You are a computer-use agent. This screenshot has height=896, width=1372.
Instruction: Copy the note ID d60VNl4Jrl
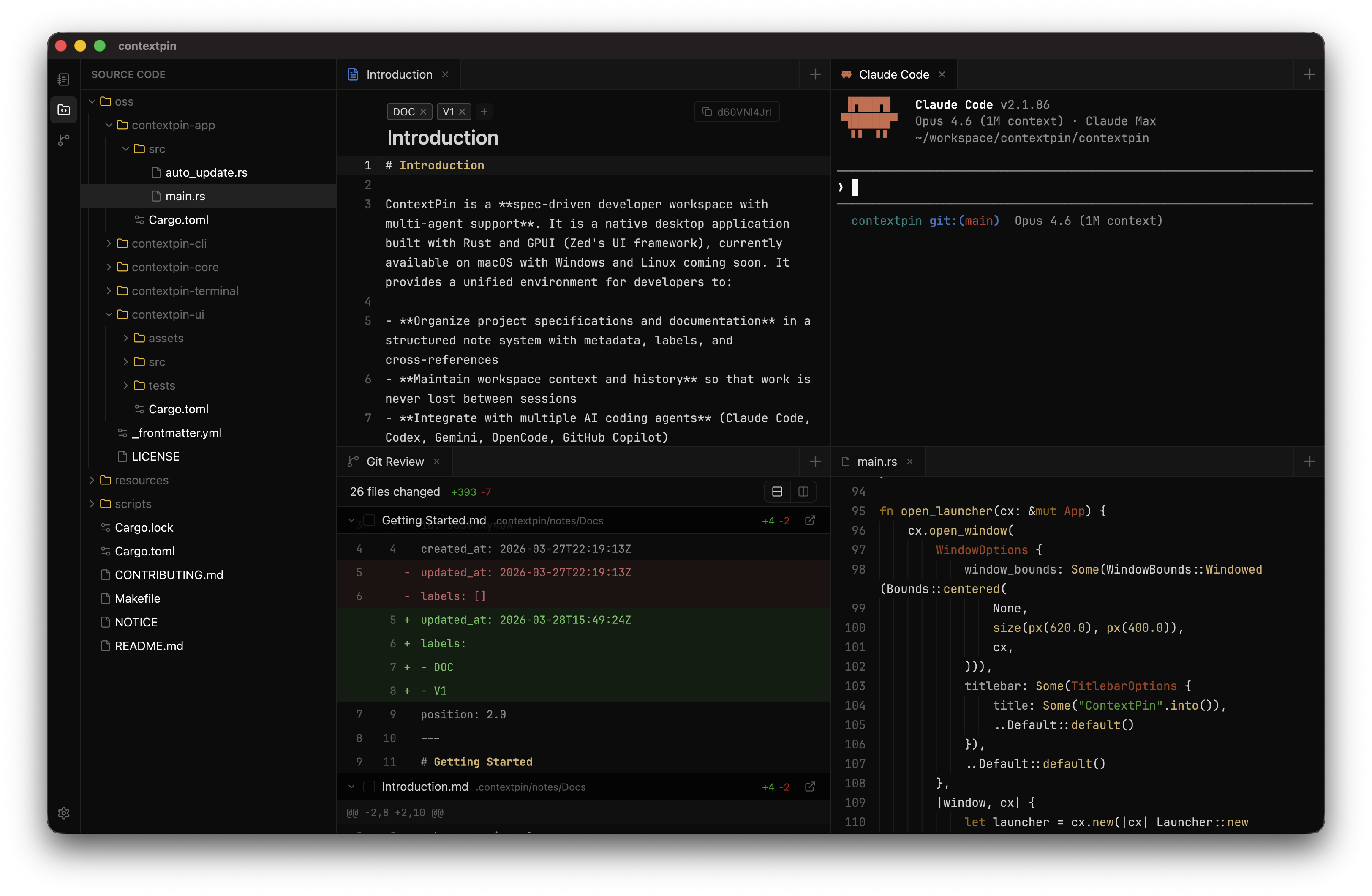tap(737, 112)
